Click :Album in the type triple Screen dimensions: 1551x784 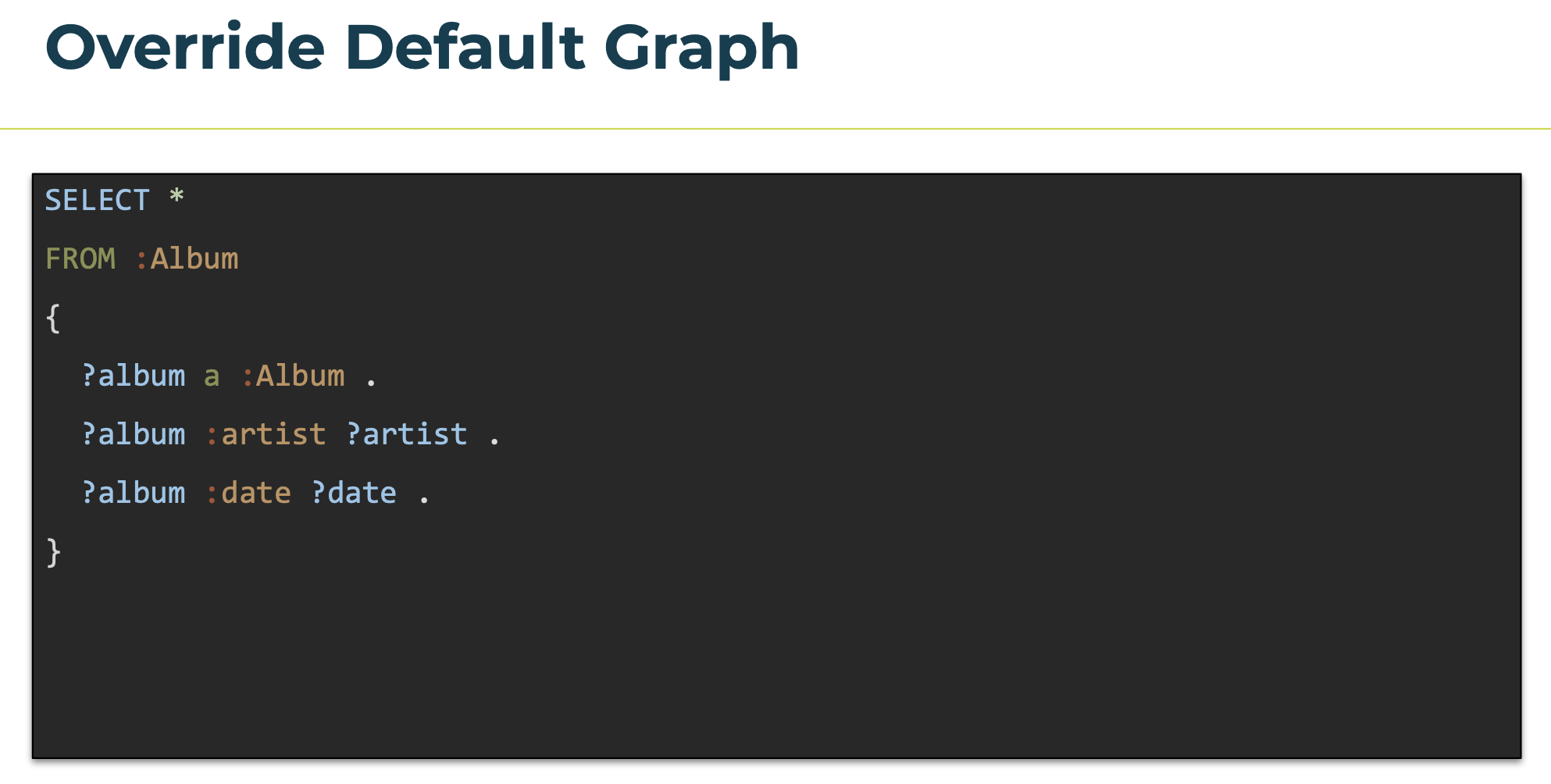point(294,376)
